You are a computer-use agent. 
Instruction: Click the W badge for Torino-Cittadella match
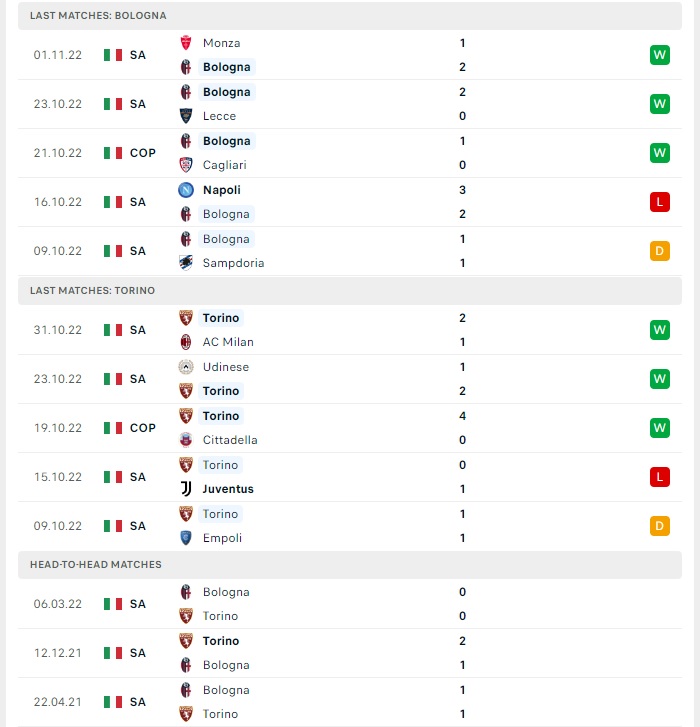[x=660, y=428]
